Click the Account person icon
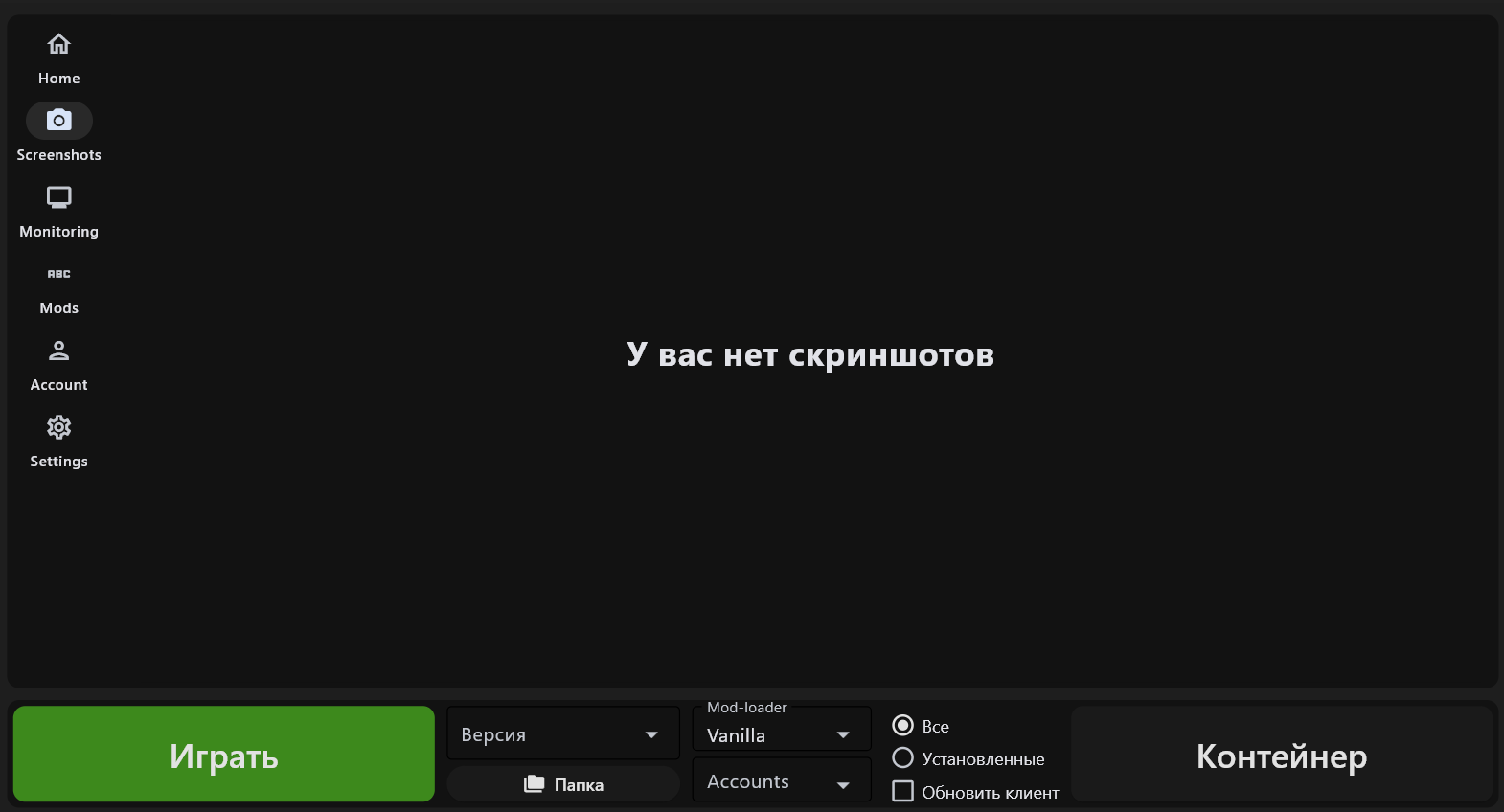Image resolution: width=1504 pixels, height=812 pixels. click(x=58, y=350)
